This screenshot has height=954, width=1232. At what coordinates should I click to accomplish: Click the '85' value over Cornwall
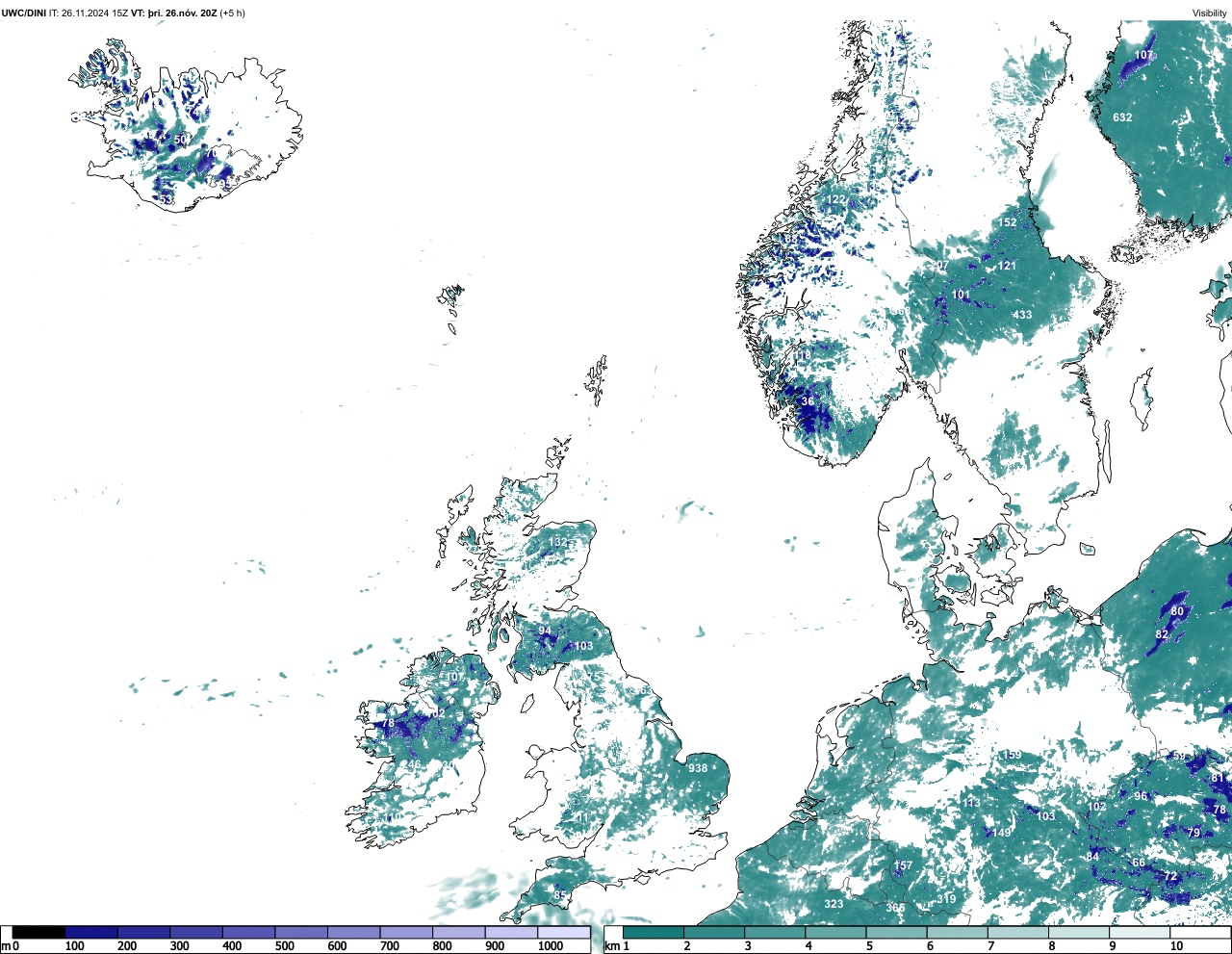pos(560,895)
